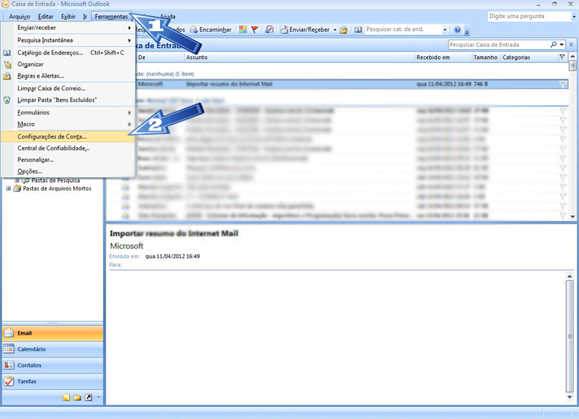Screen dimensions: 579x419
Task: Switch to the Email navigation pane
Action: [x=52, y=333]
